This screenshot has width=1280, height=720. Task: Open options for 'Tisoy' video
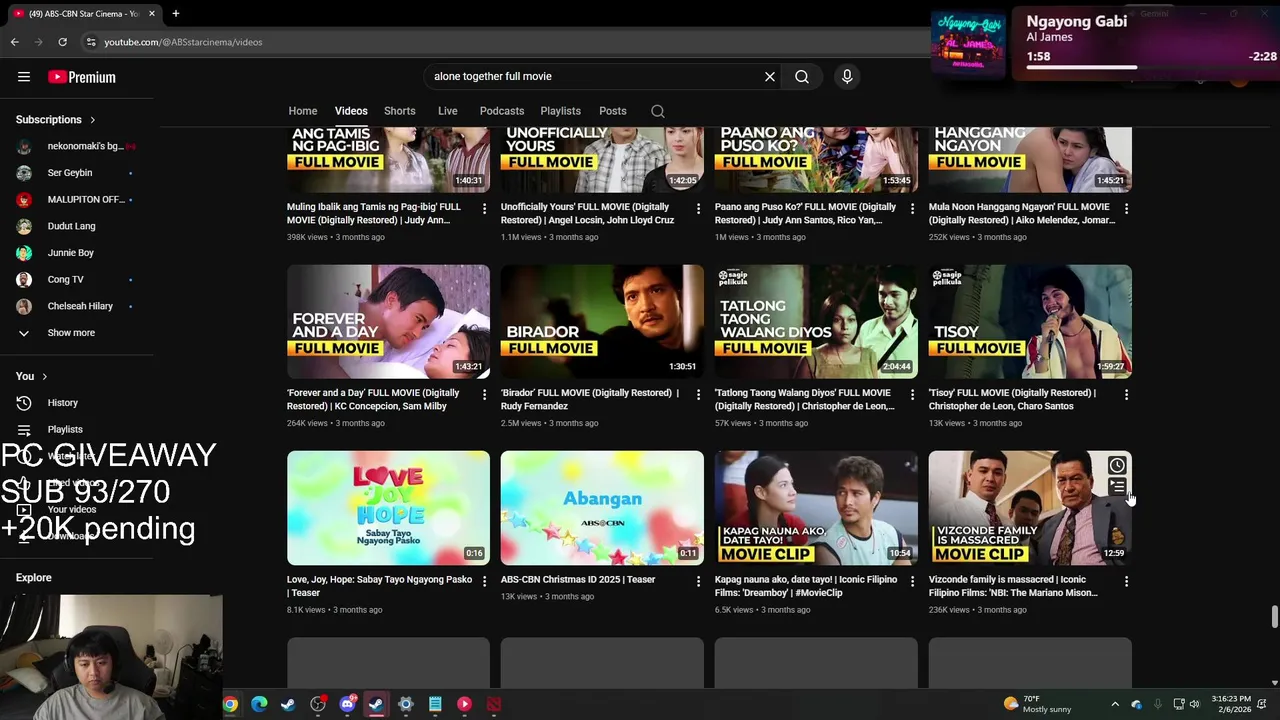point(1126,395)
